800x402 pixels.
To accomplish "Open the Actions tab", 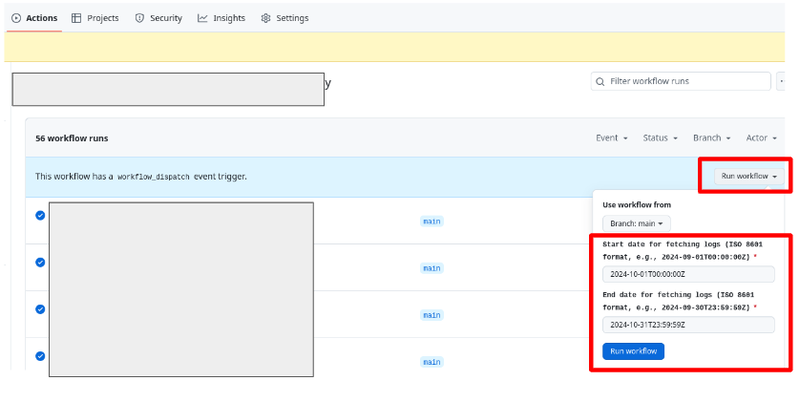I will [35, 18].
